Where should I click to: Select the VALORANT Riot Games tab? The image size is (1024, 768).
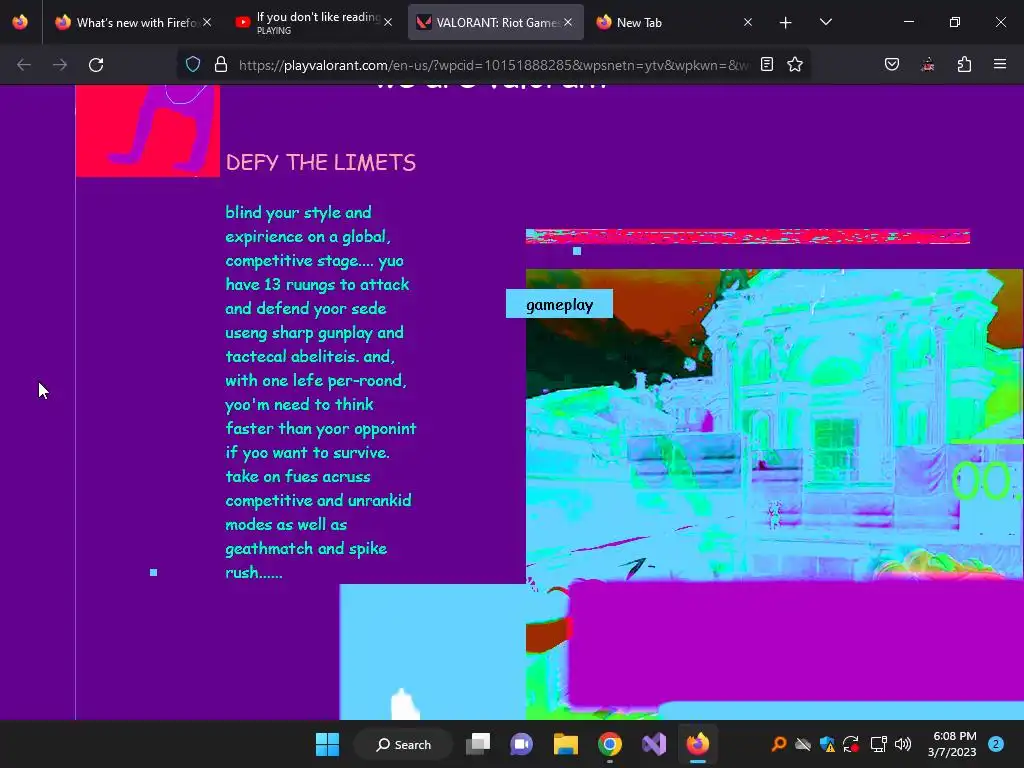(x=495, y=22)
